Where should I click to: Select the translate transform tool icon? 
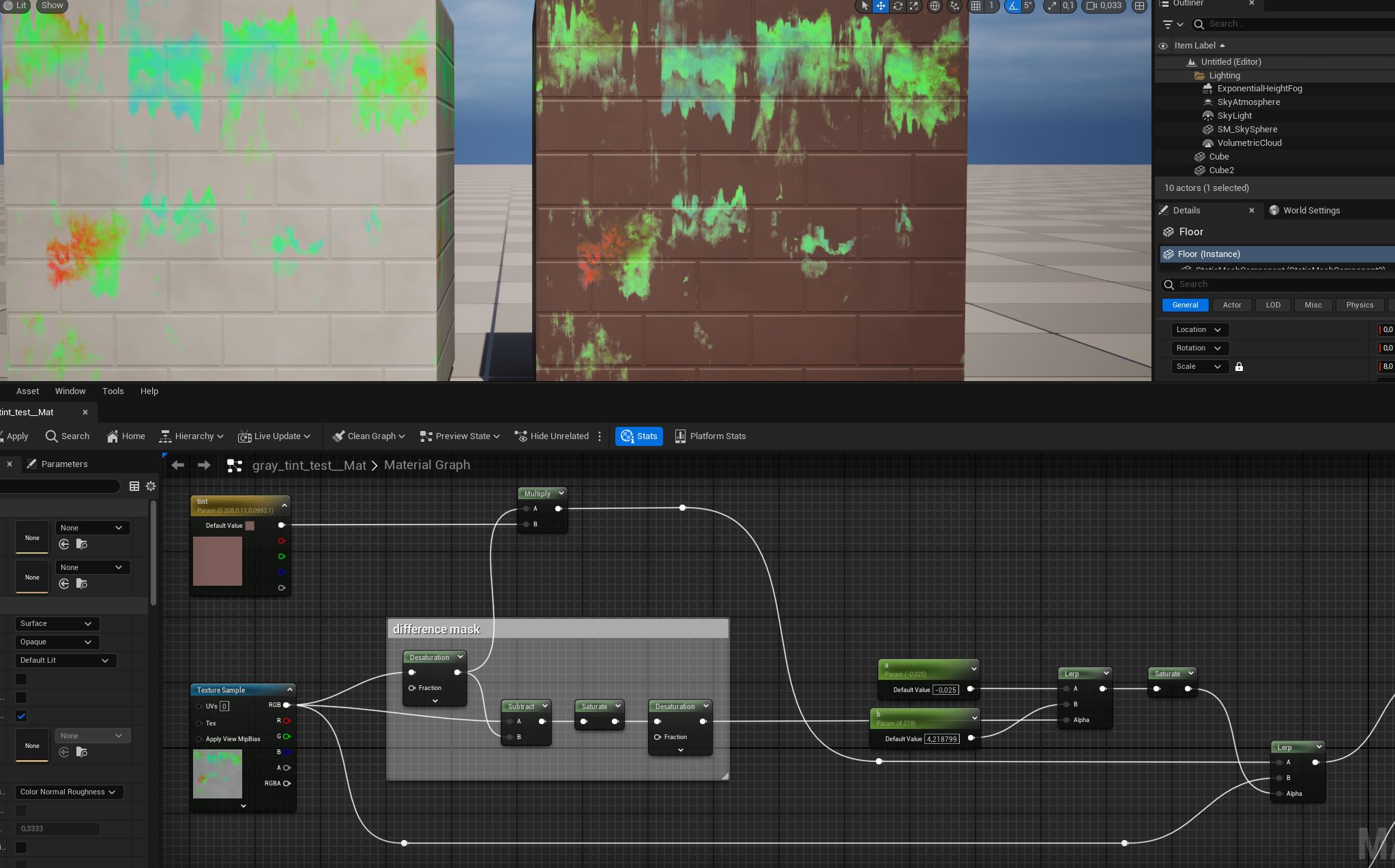click(x=881, y=5)
